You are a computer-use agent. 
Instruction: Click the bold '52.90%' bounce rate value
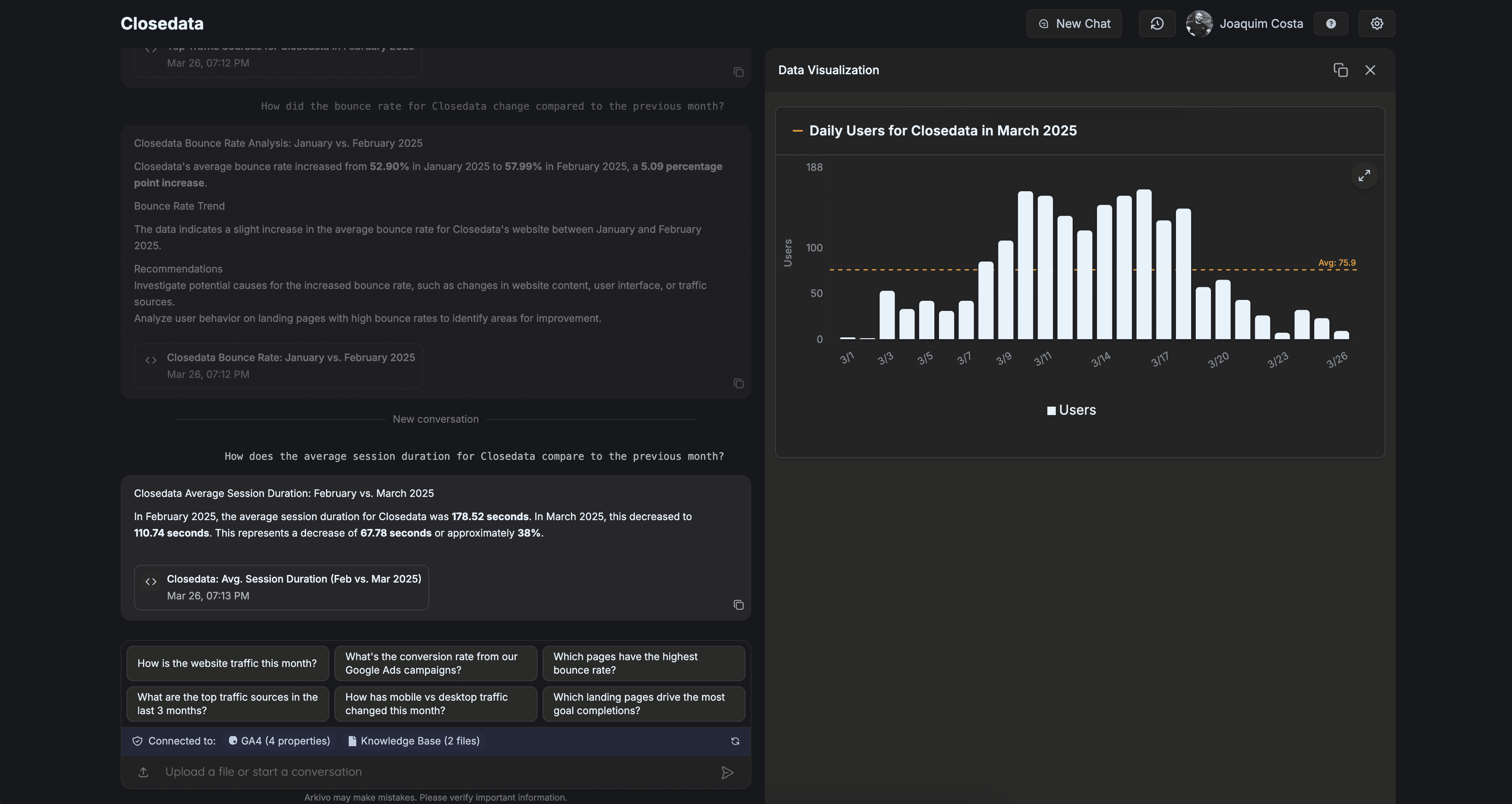click(389, 166)
